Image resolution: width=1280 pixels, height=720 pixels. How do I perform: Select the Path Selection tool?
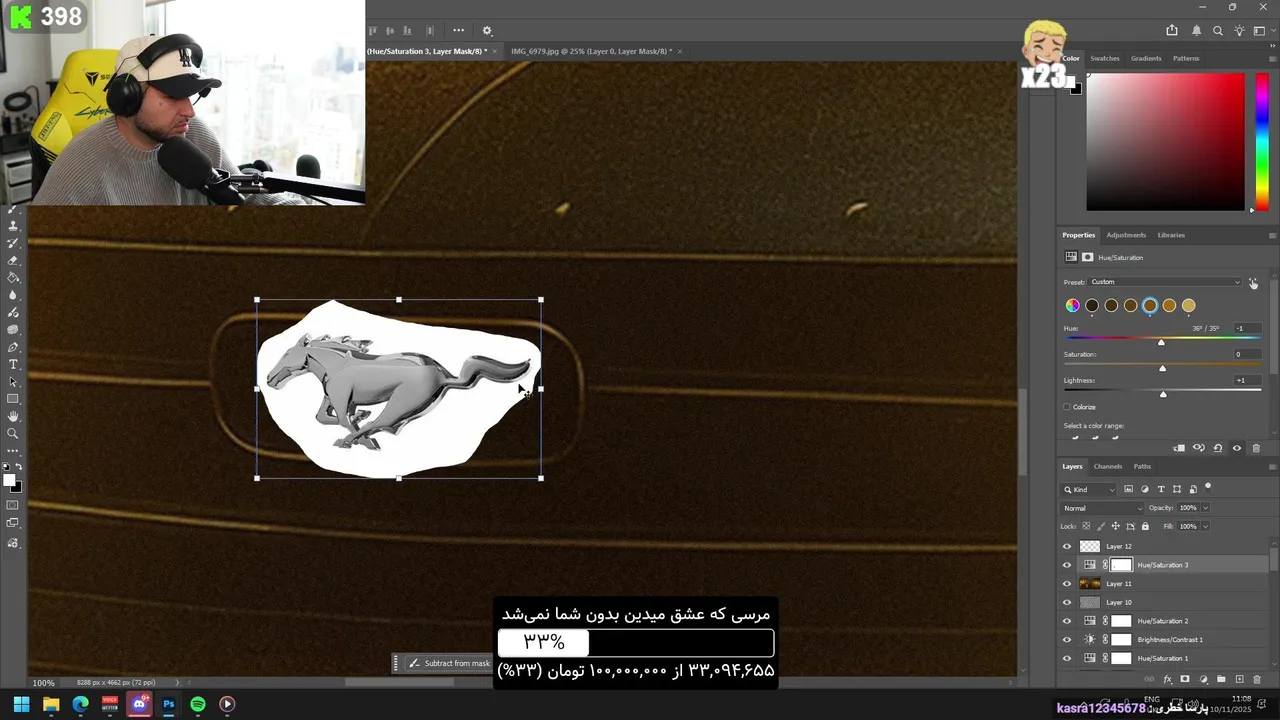pyautogui.click(x=13, y=382)
